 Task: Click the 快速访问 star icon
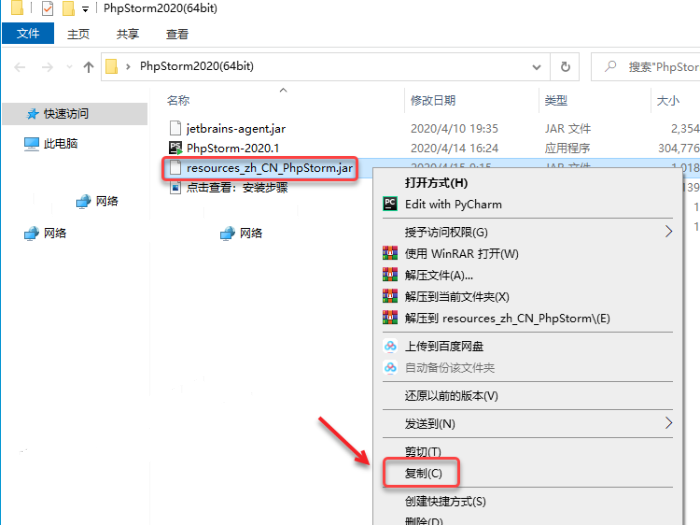[x=33, y=114]
